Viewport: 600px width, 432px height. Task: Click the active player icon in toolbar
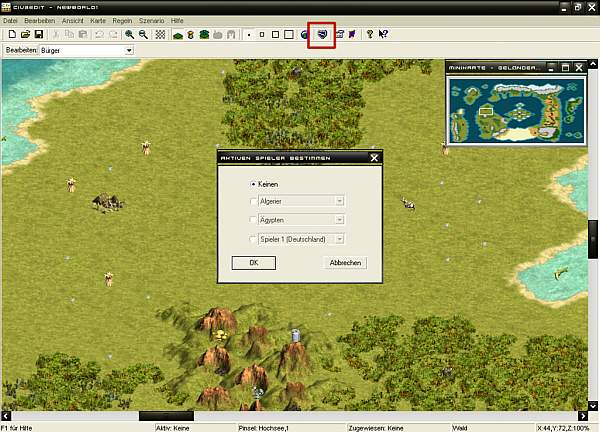pyautogui.click(x=322, y=34)
